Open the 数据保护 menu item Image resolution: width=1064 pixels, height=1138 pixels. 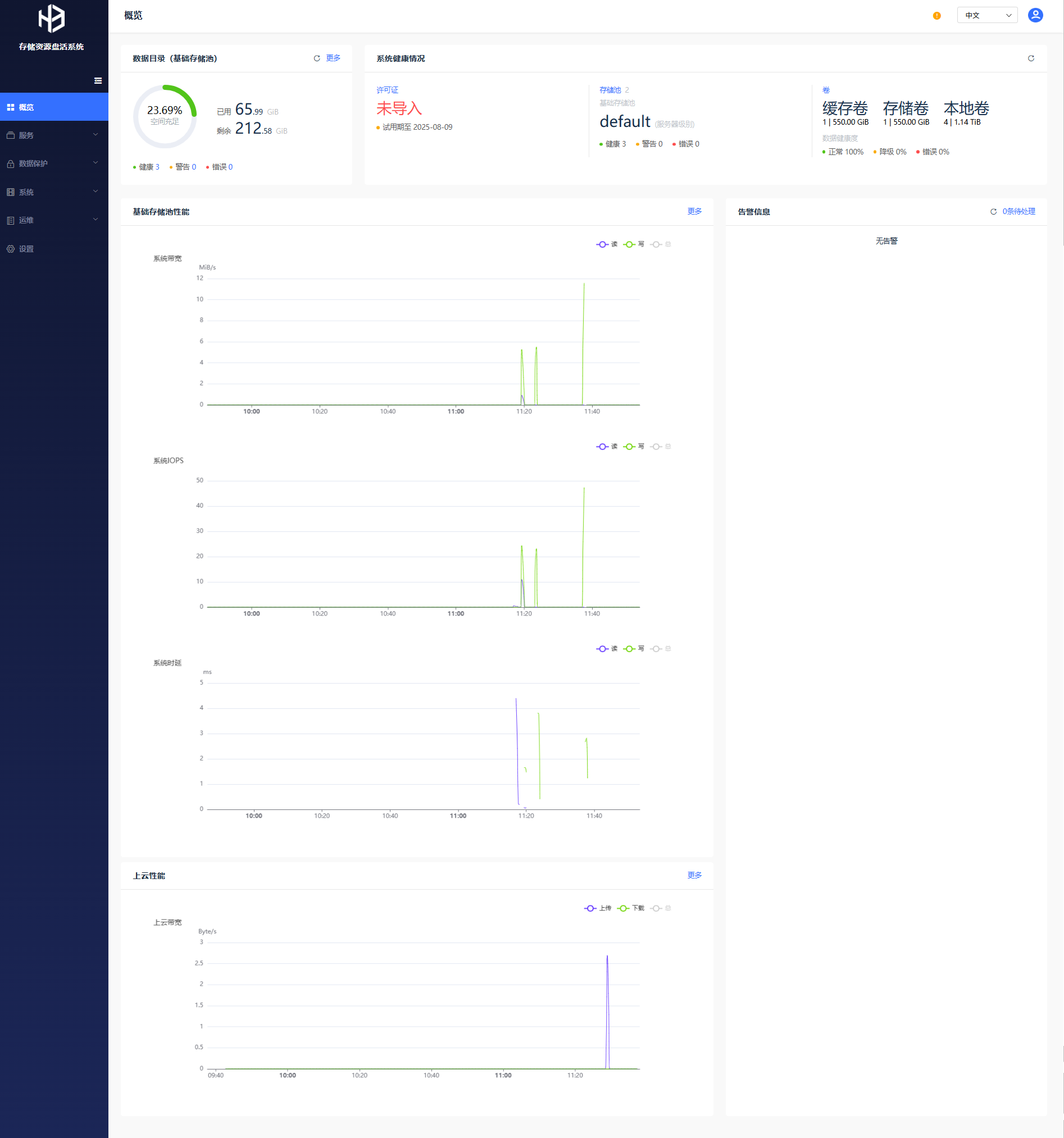(54, 163)
